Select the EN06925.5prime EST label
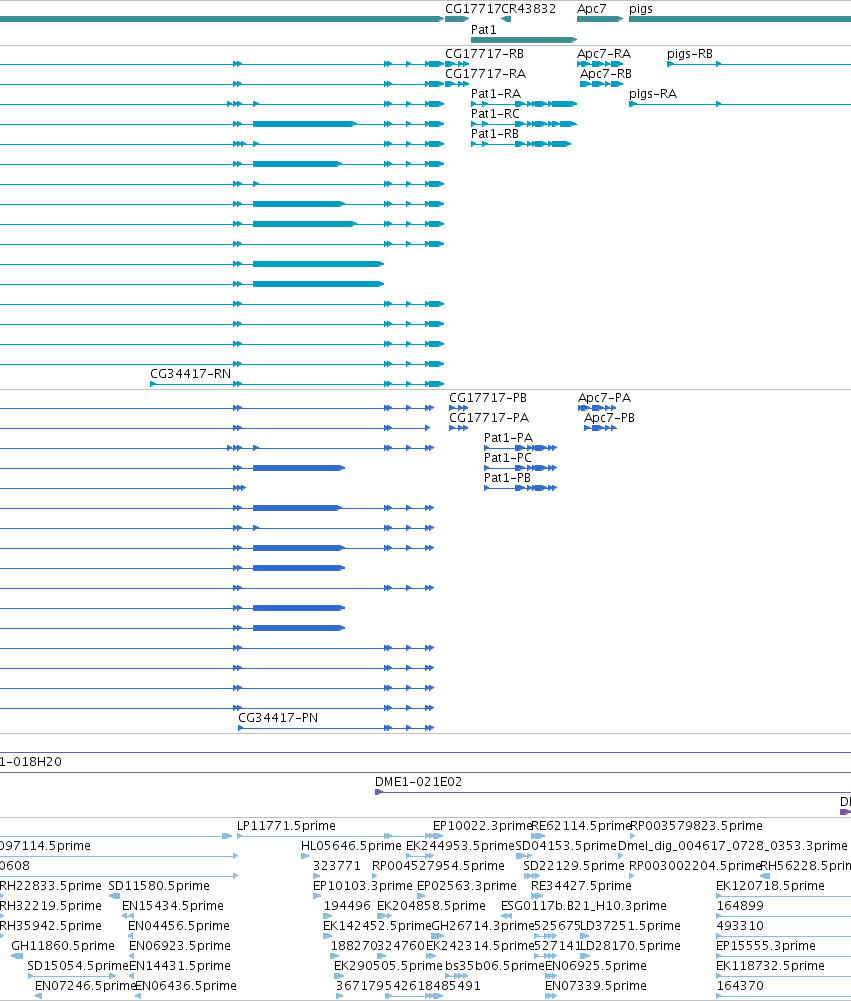 coord(596,965)
